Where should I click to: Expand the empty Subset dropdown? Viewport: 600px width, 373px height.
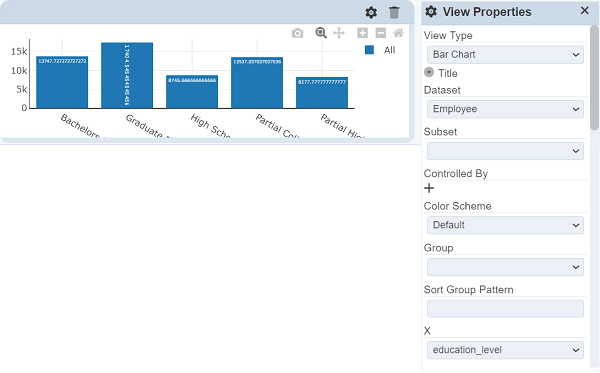coord(505,151)
